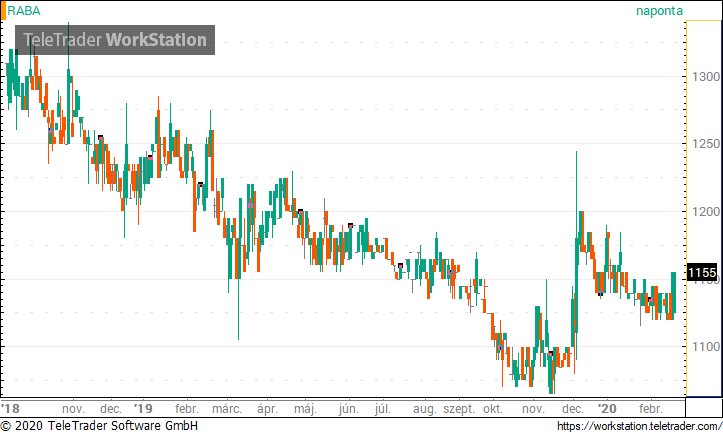Click the 'aug.' month label
Viewport: 723px width, 435px height.
point(424,409)
